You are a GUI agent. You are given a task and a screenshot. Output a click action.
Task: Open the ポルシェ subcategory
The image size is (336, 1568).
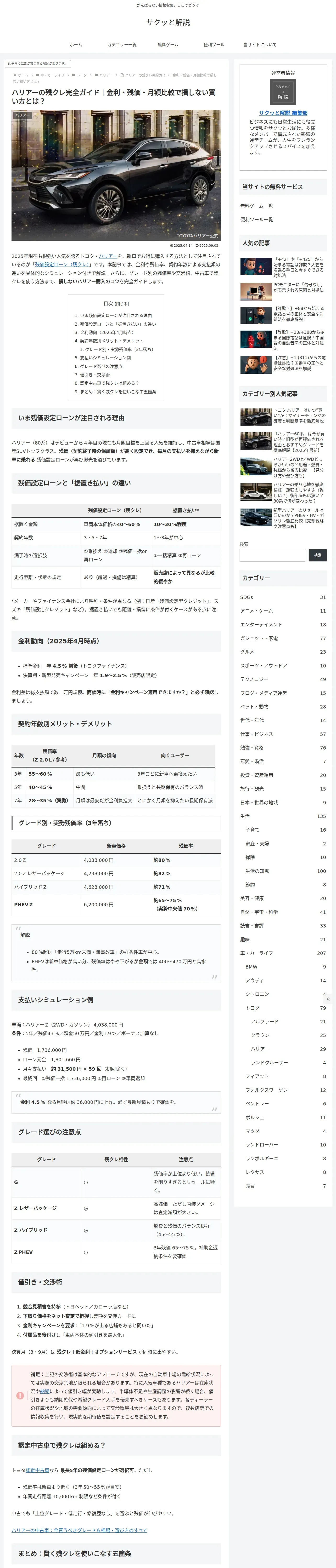(x=285, y=1117)
